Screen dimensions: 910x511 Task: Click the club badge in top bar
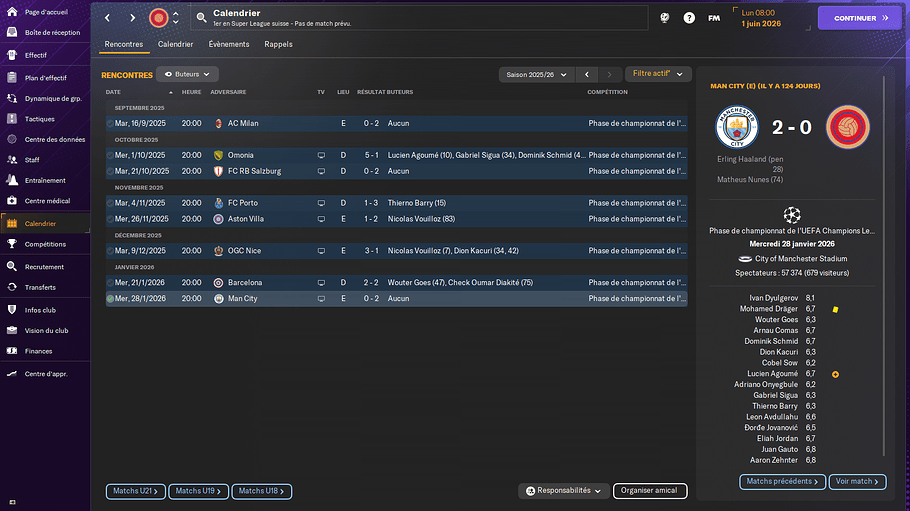(158, 18)
